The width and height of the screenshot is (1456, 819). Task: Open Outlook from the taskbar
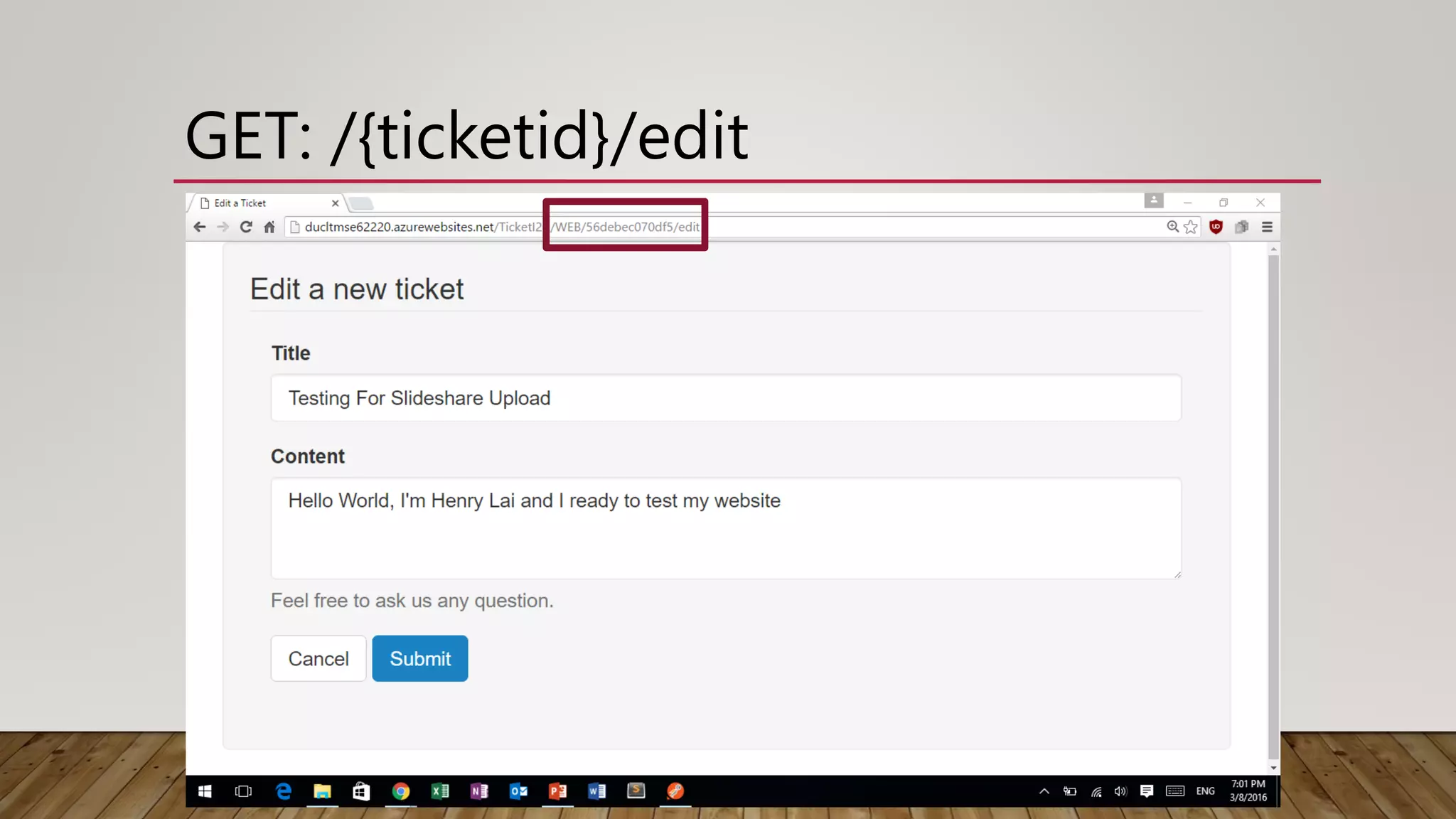[x=519, y=791]
